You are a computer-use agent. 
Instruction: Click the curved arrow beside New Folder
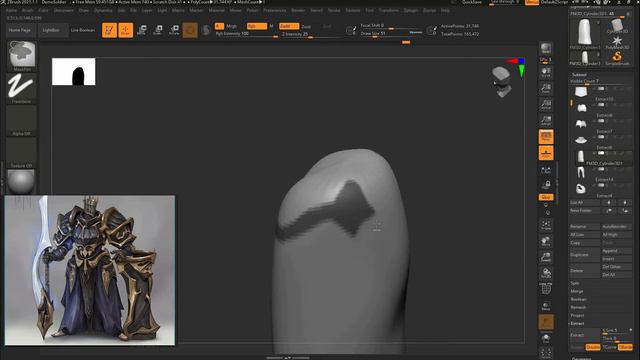pos(609,211)
